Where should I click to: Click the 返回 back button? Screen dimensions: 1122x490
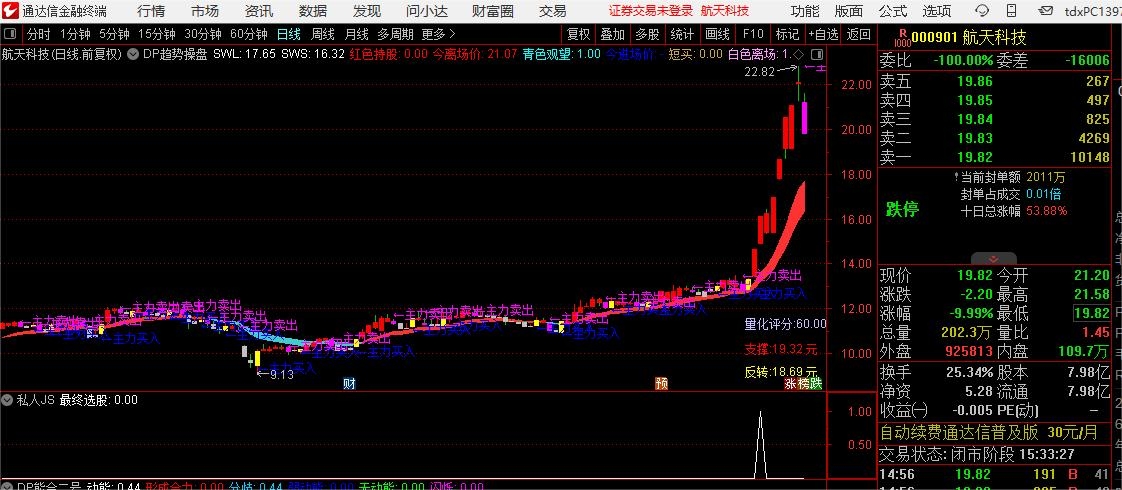(859, 34)
